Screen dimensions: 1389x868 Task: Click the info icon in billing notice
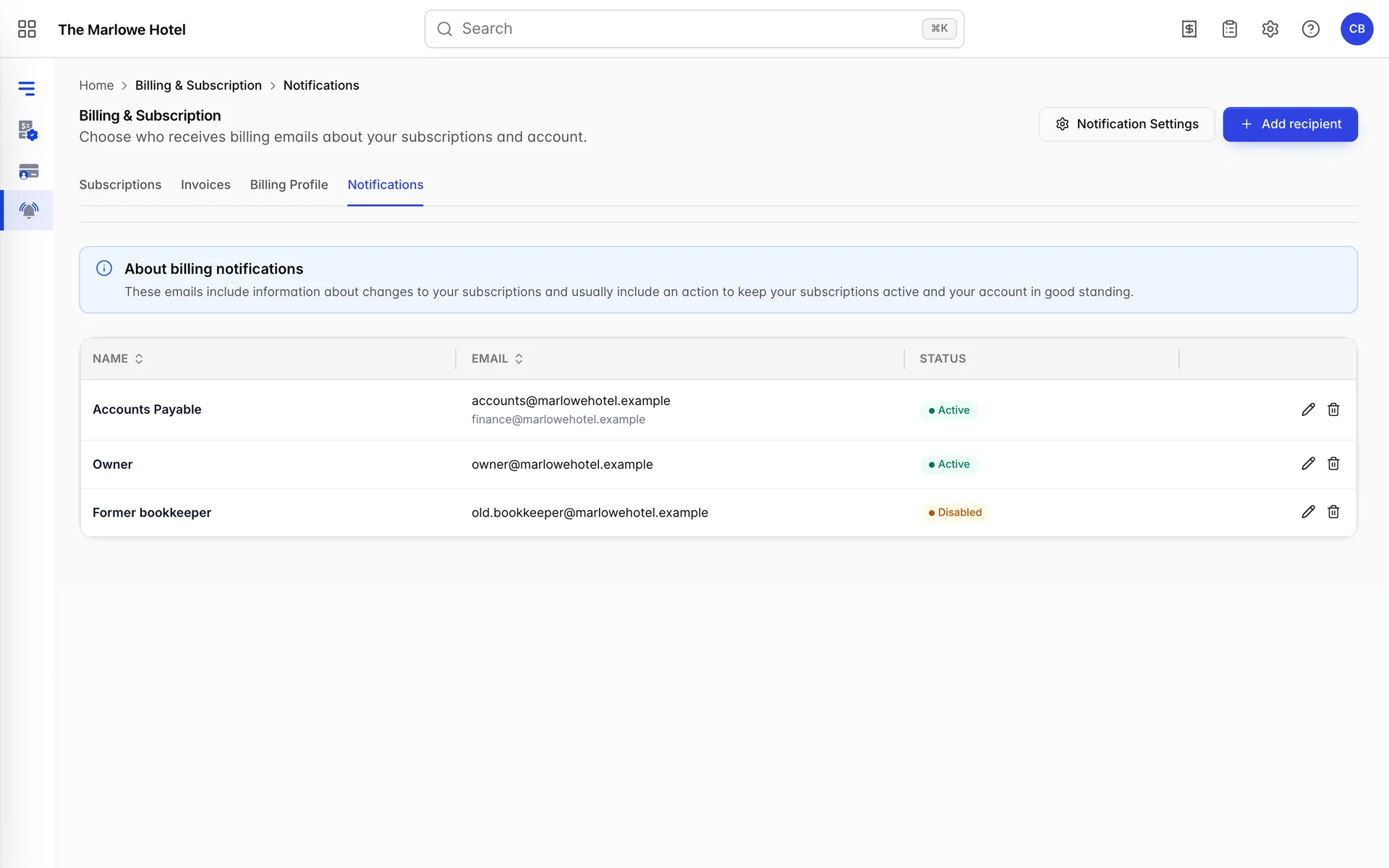(104, 268)
